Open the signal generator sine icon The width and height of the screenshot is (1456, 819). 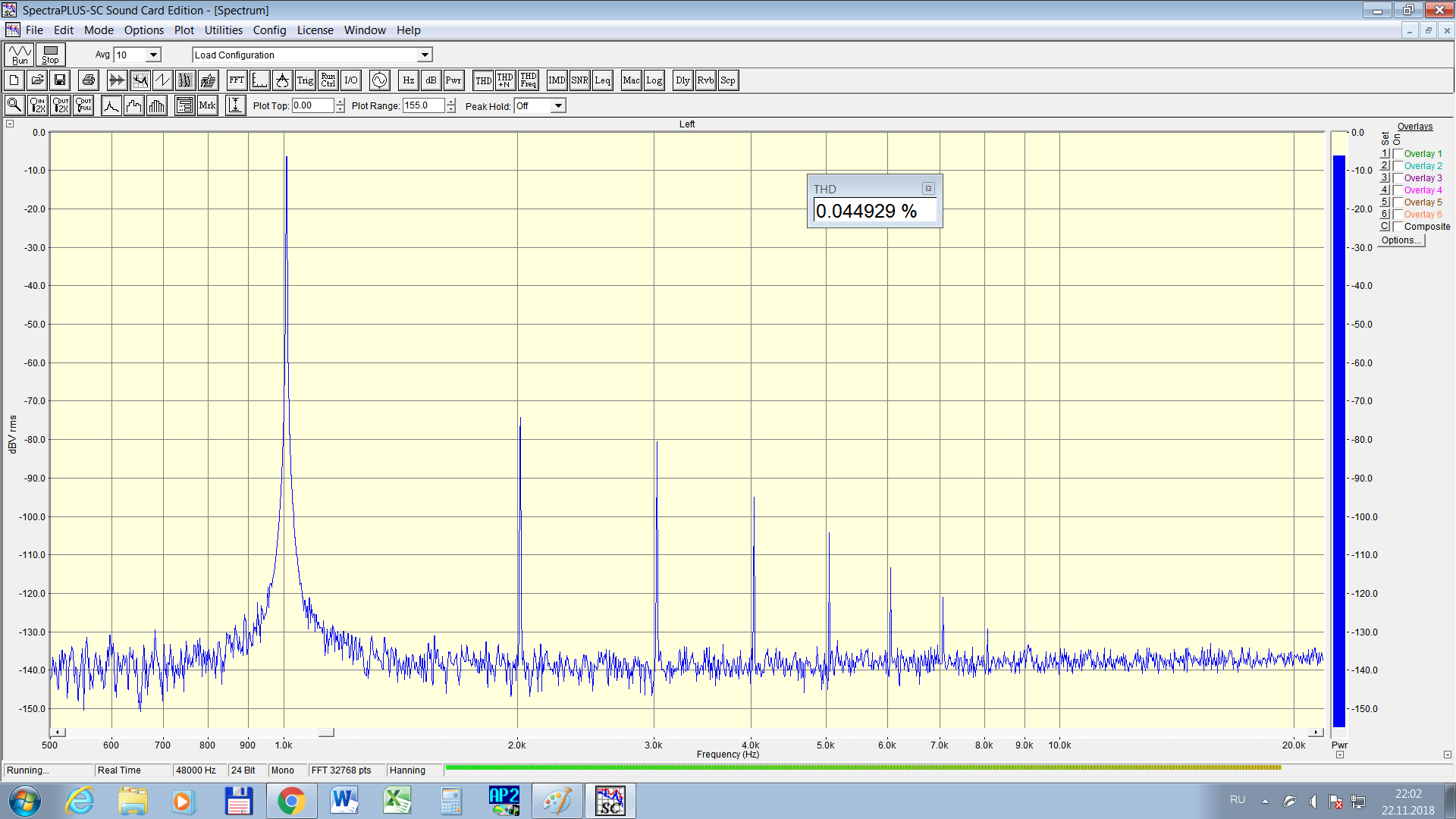coord(379,80)
